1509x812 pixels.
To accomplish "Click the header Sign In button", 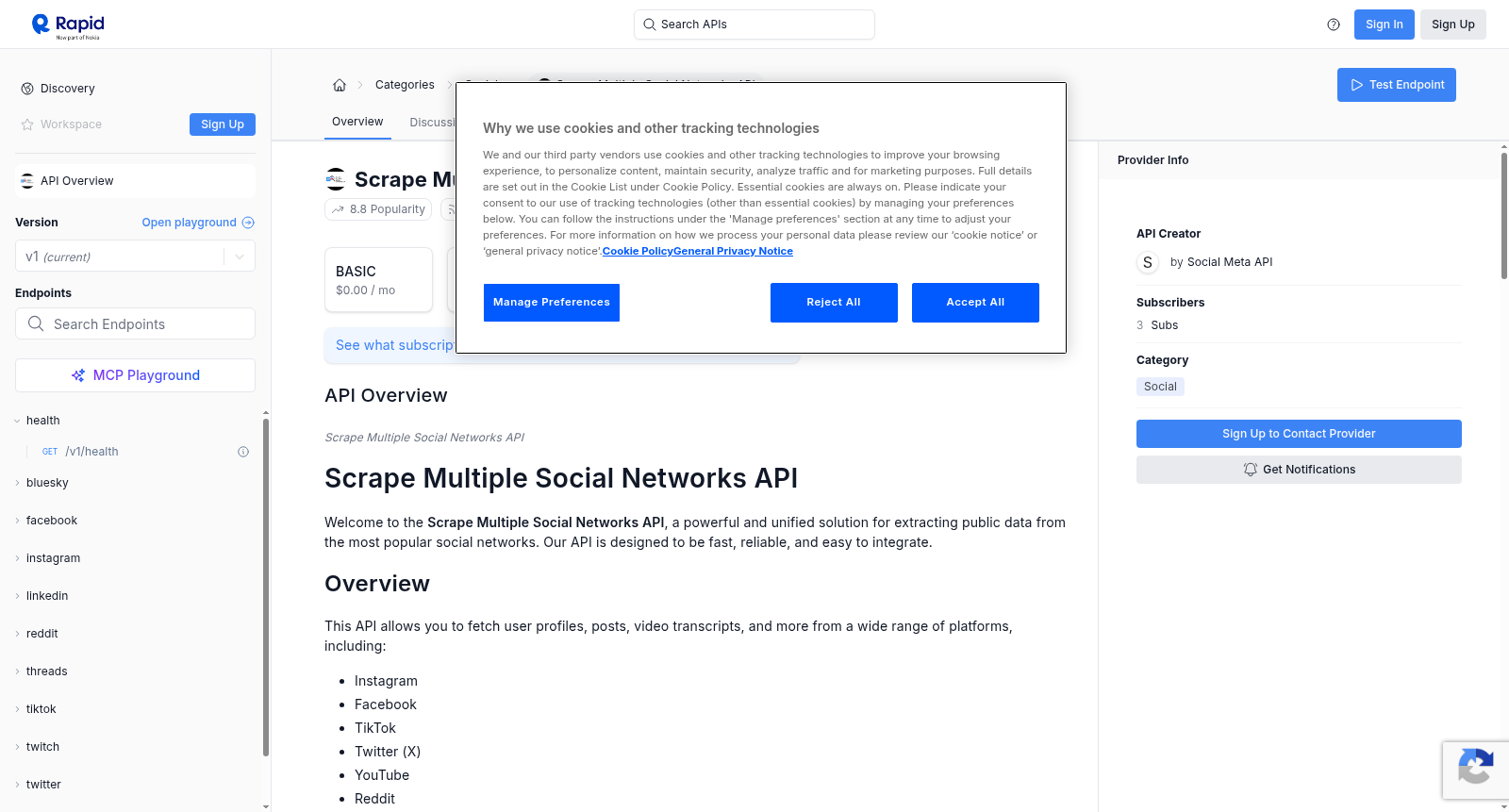I will [1384, 25].
